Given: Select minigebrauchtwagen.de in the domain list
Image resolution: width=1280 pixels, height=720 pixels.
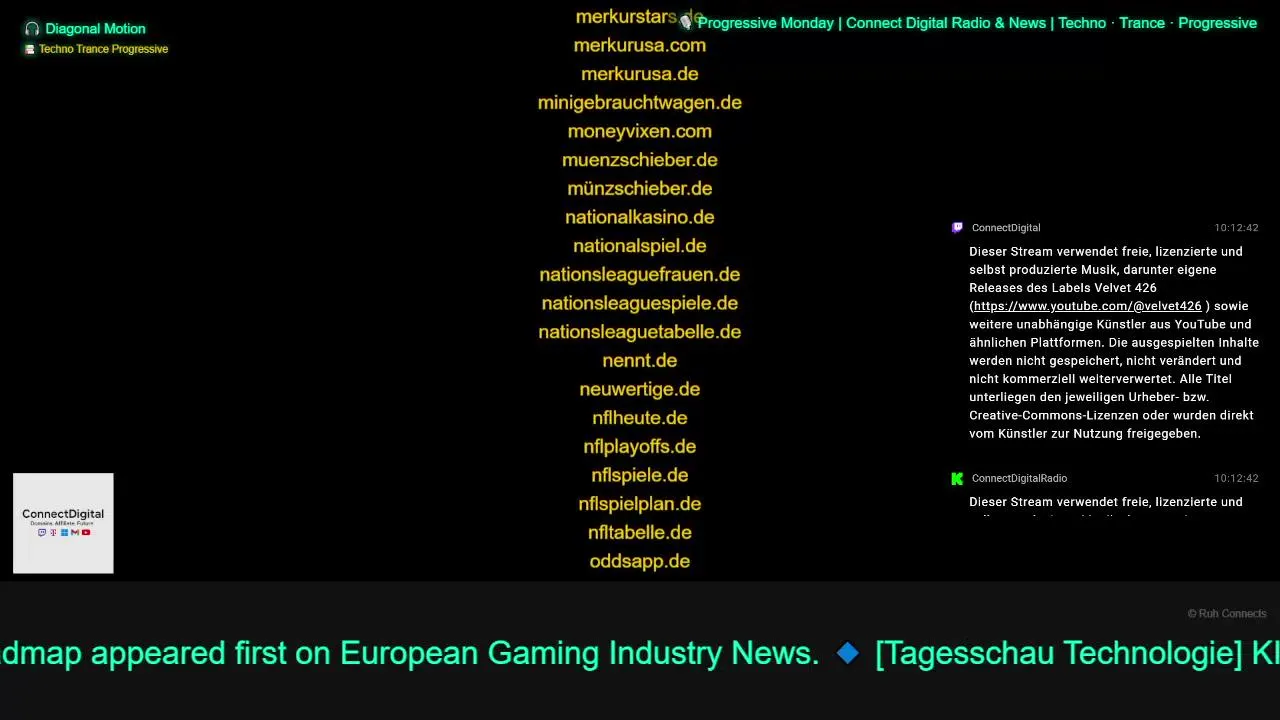Looking at the screenshot, I should [640, 103].
